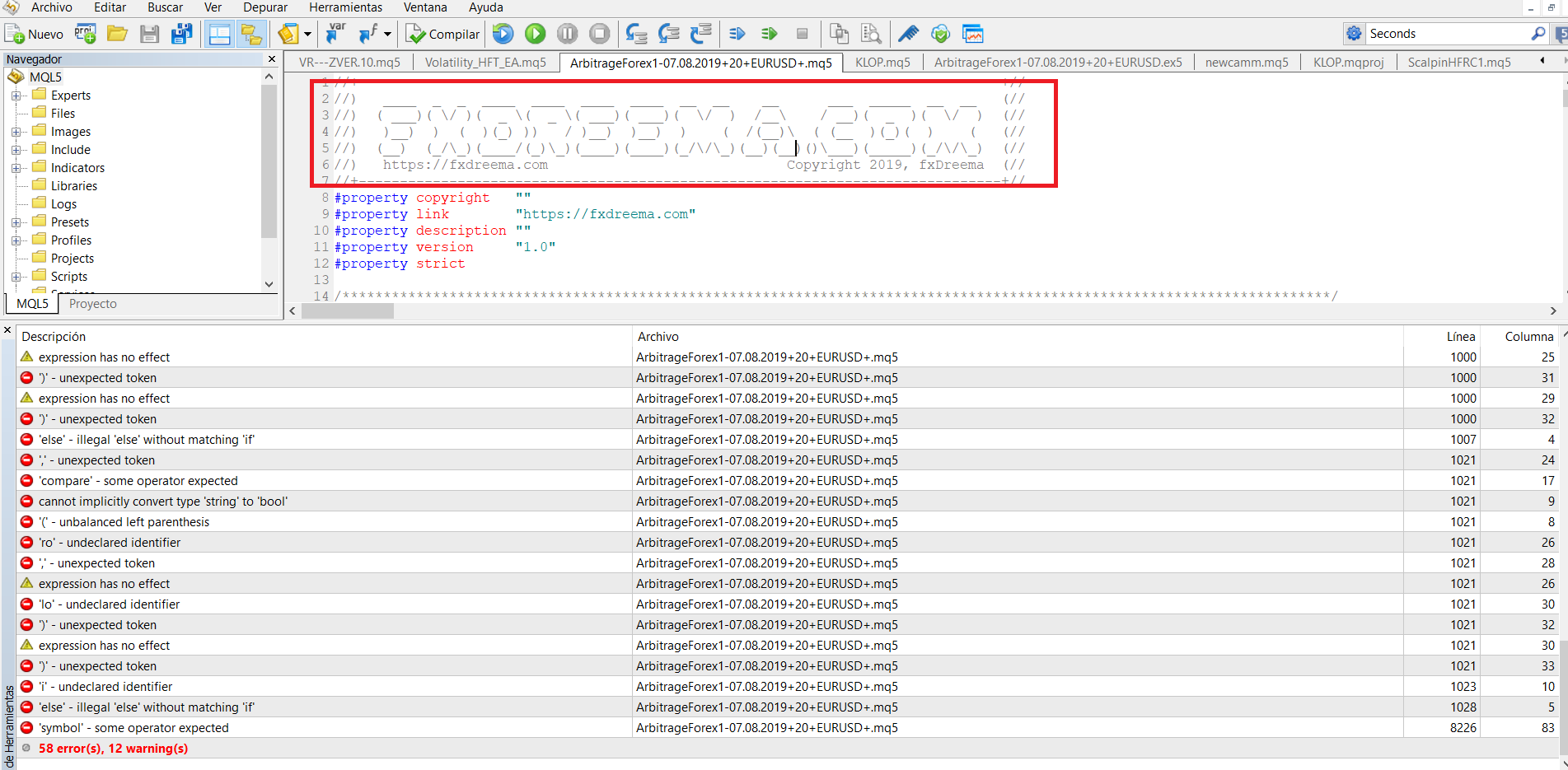The height and width of the screenshot is (770, 1568).
Task: Open the styler dropdown arrow
Action: pos(307,34)
